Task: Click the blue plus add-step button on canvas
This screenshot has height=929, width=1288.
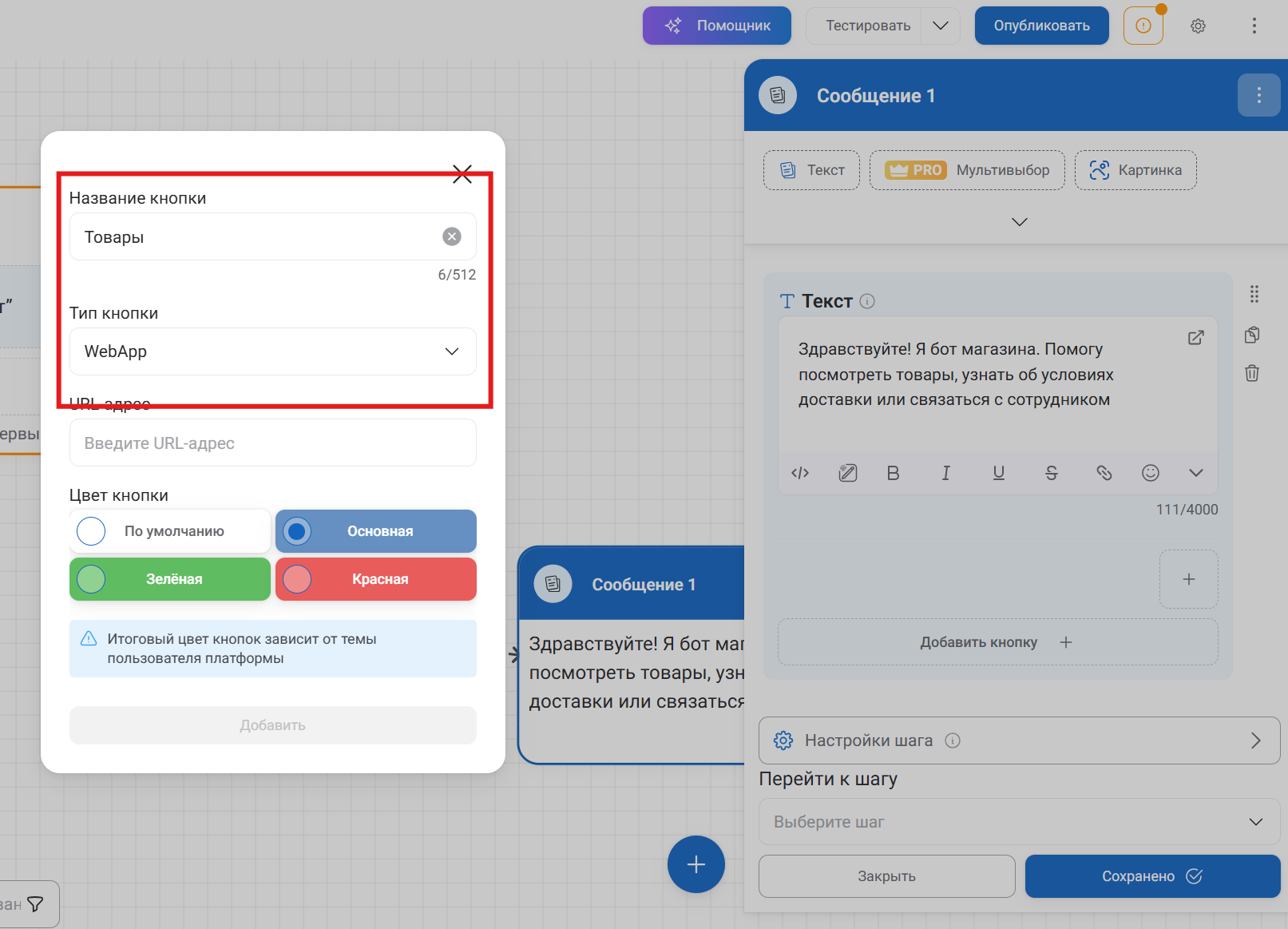Action: (x=696, y=864)
